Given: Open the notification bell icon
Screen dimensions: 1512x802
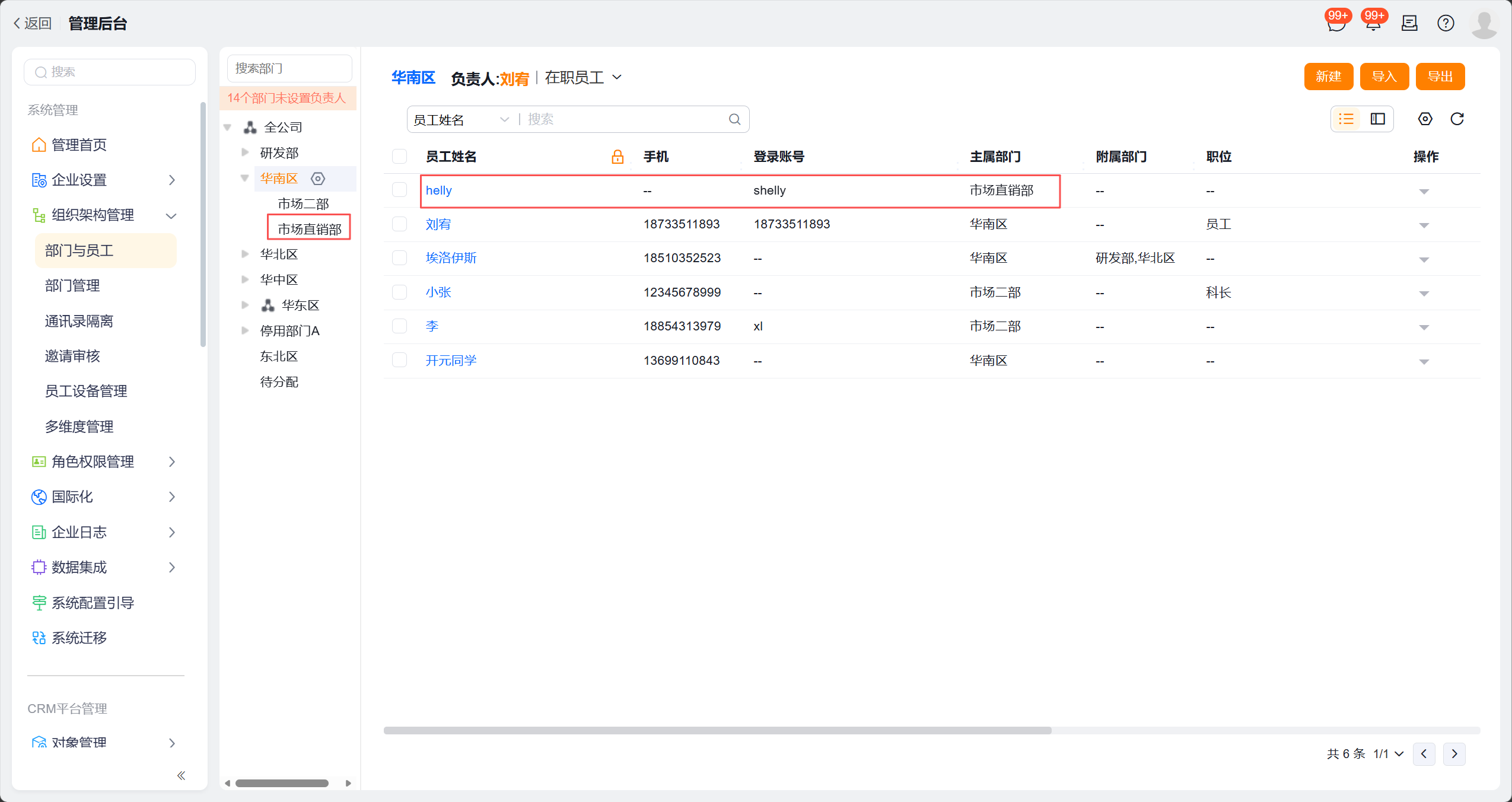Looking at the screenshot, I should pyautogui.click(x=1373, y=24).
